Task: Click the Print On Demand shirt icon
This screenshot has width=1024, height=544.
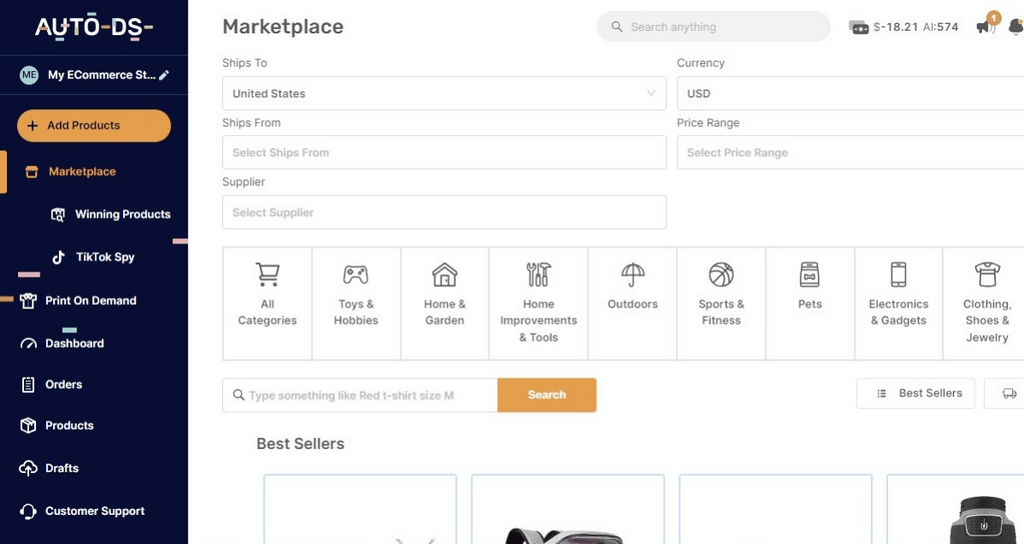Action: [x=28, y=301]
